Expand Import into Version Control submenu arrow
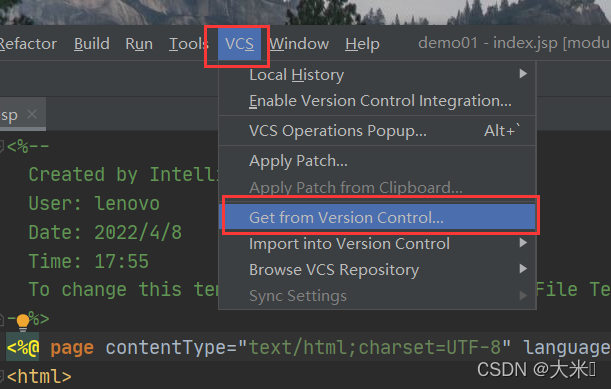Viewport: 611px width, 389px height. click(x=523, y=243)
